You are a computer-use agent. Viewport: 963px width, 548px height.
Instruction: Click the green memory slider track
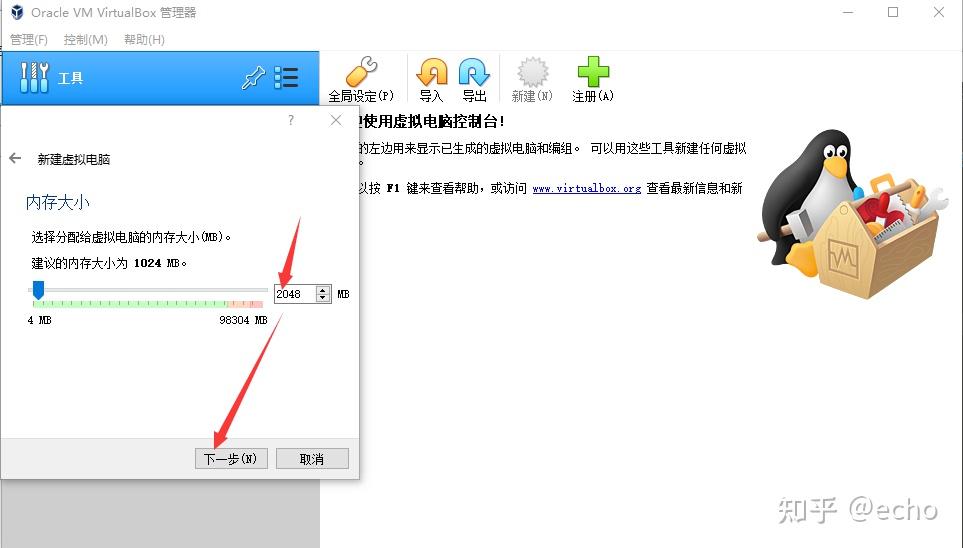tap(147, 303)
